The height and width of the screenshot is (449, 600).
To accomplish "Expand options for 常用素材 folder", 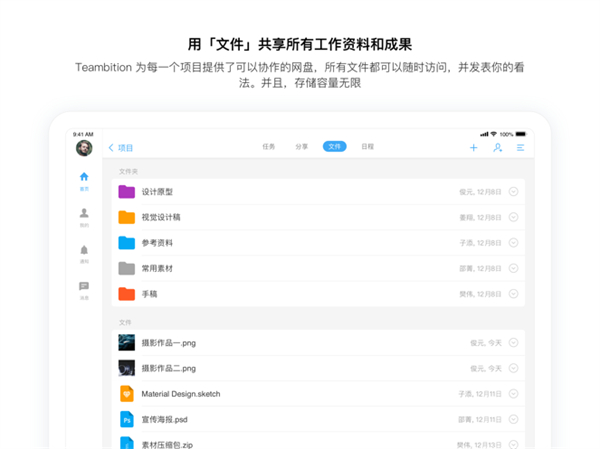I will pyautogui.click(x=514, y=268).
